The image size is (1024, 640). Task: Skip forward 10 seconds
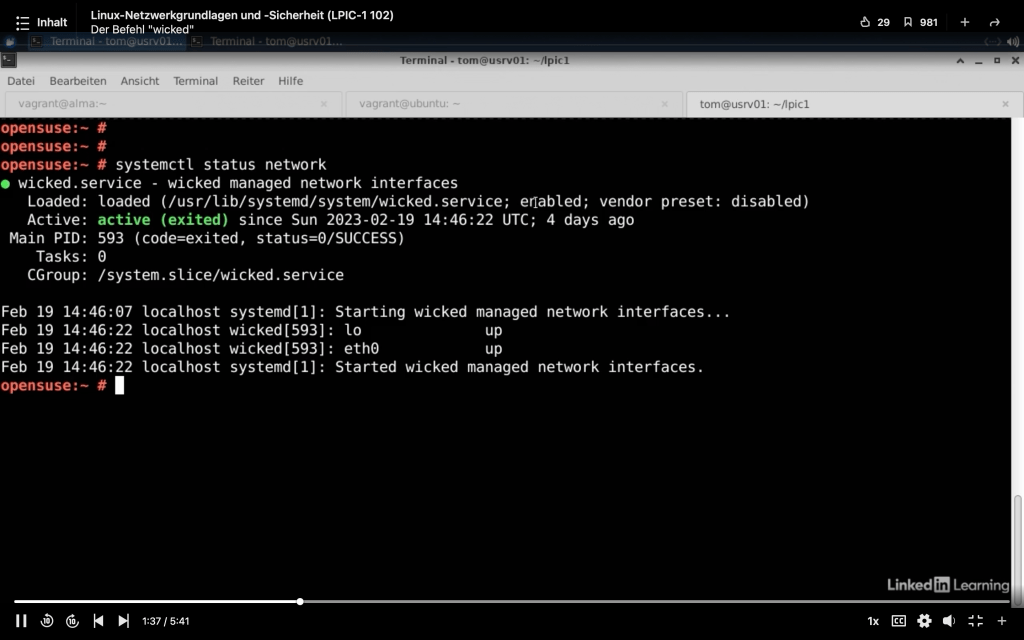pyautogui.click(x=72, y=621)
